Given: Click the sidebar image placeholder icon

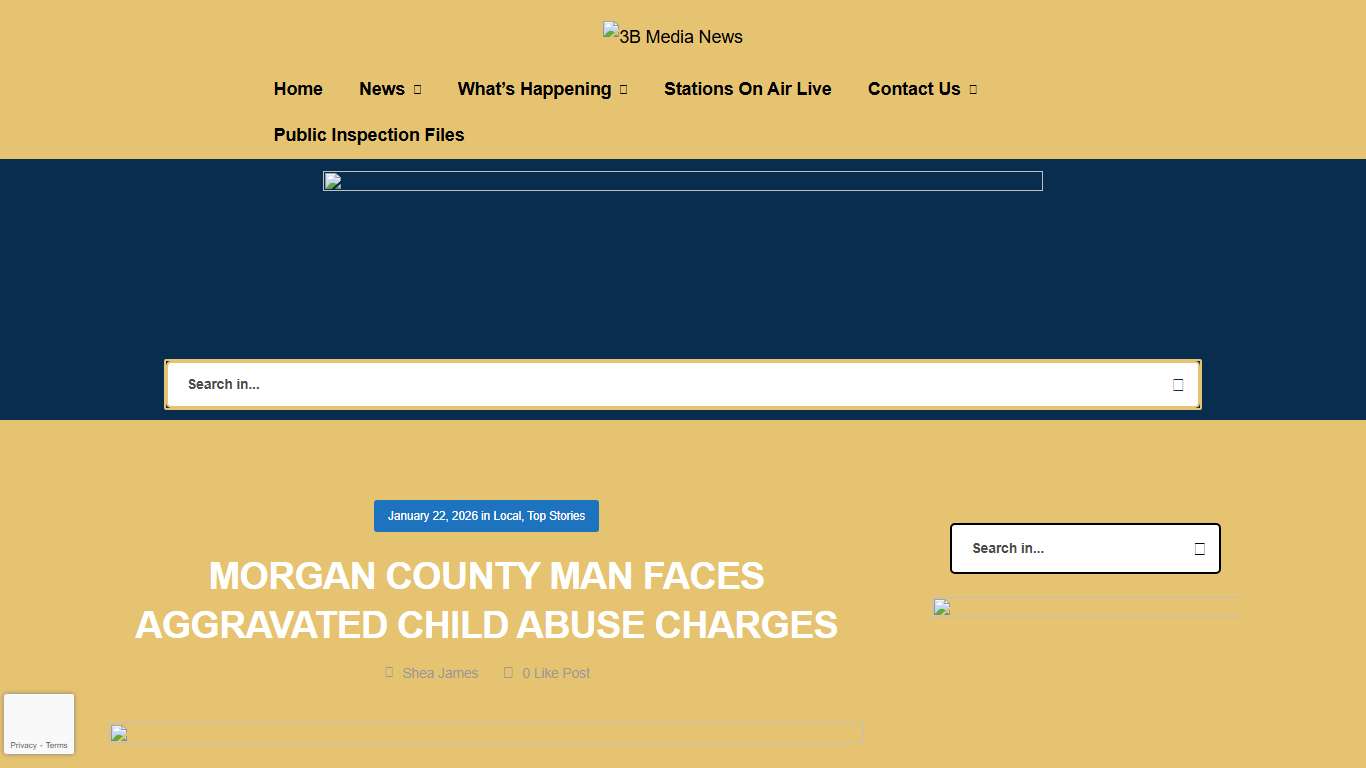Looking at the screenshot, I should pyautogui.click(x=941, y=607).
